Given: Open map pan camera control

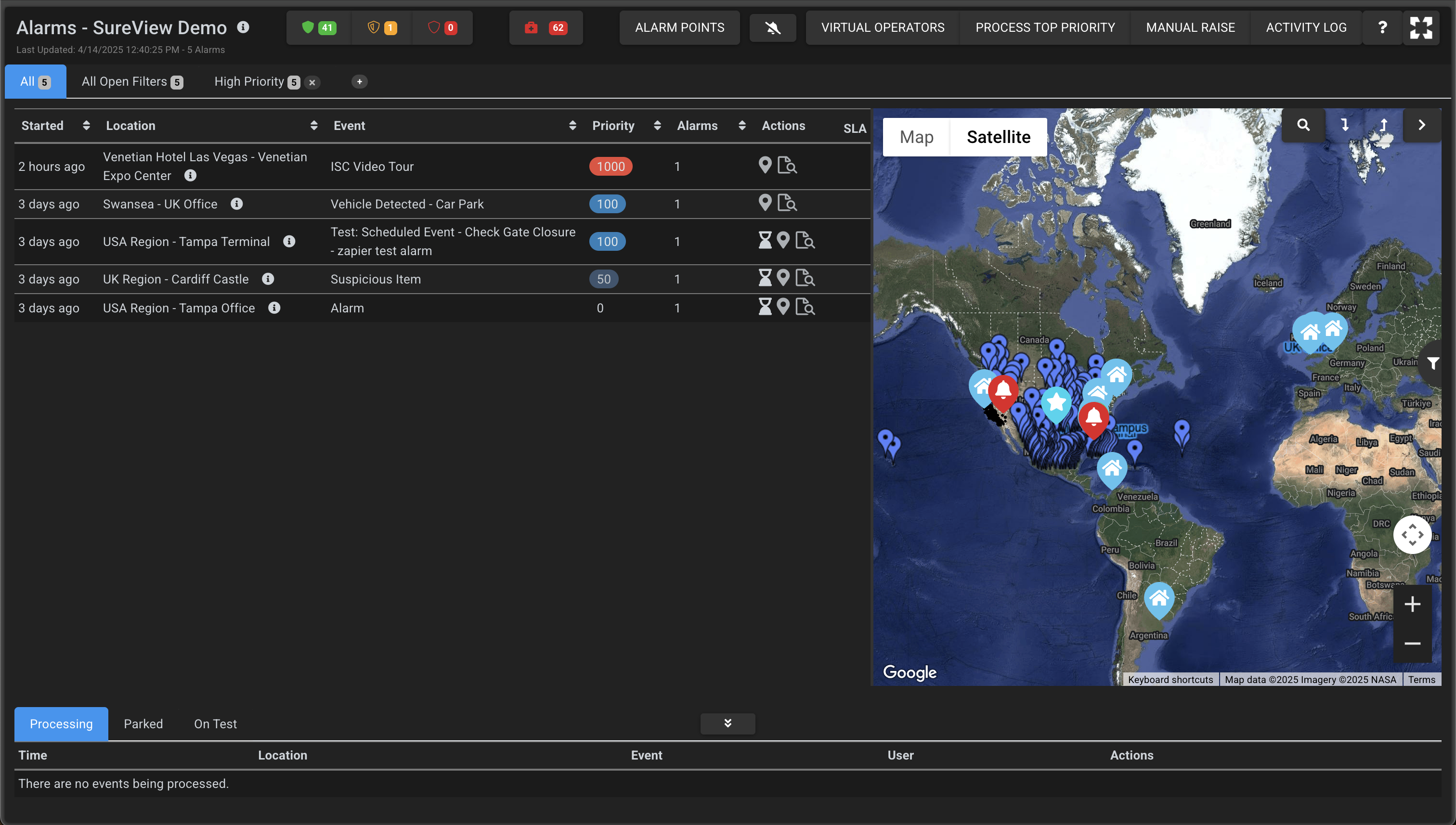Looking at the screenshot, I should point(1412,534).
